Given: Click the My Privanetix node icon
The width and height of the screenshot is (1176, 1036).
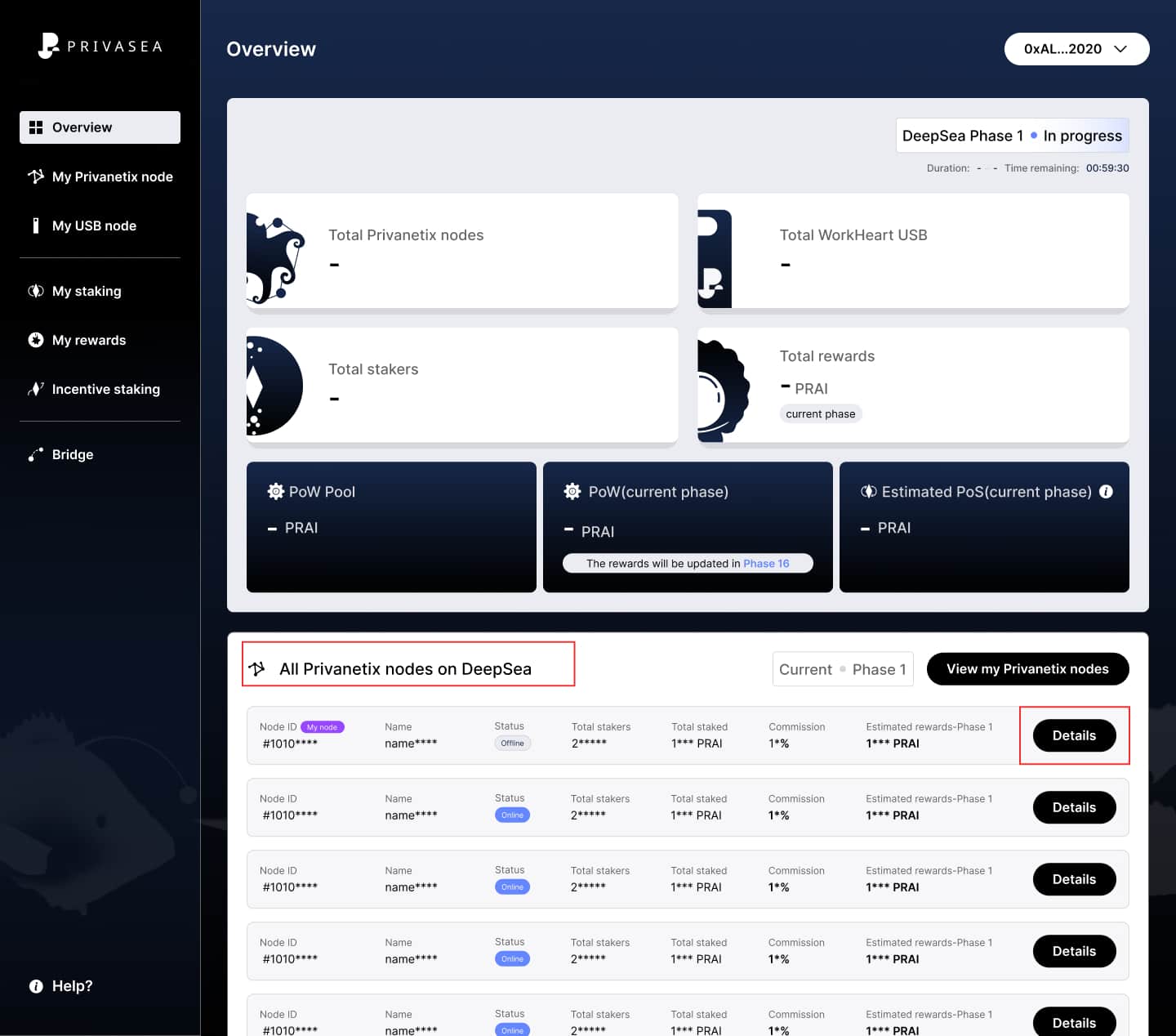Looking at the screenshot, I should (x=36, y=176).
